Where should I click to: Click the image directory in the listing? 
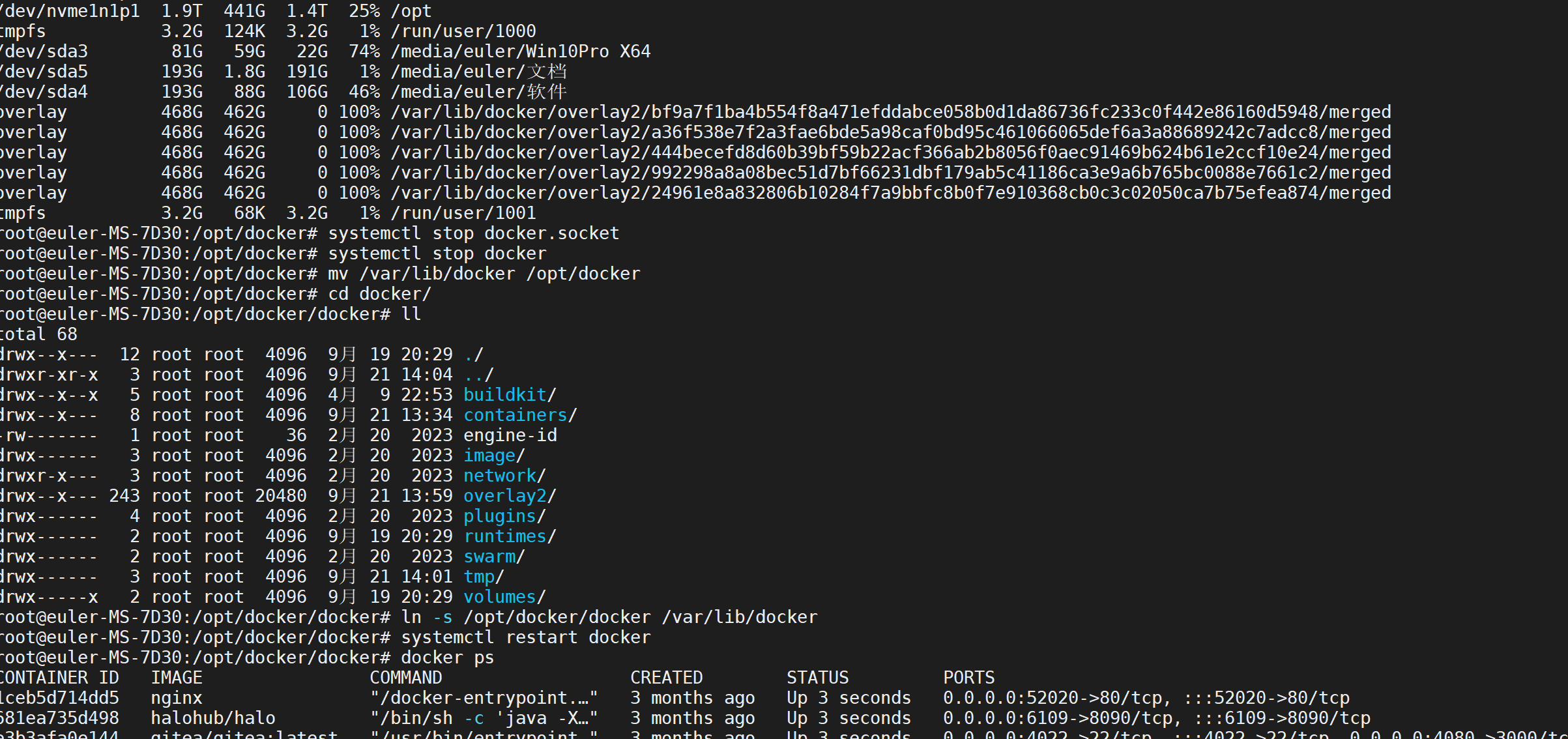[489, 456]
